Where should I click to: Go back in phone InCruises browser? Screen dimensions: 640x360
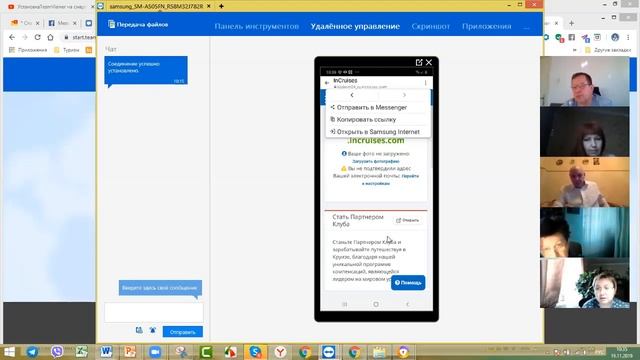click(327, 83)
